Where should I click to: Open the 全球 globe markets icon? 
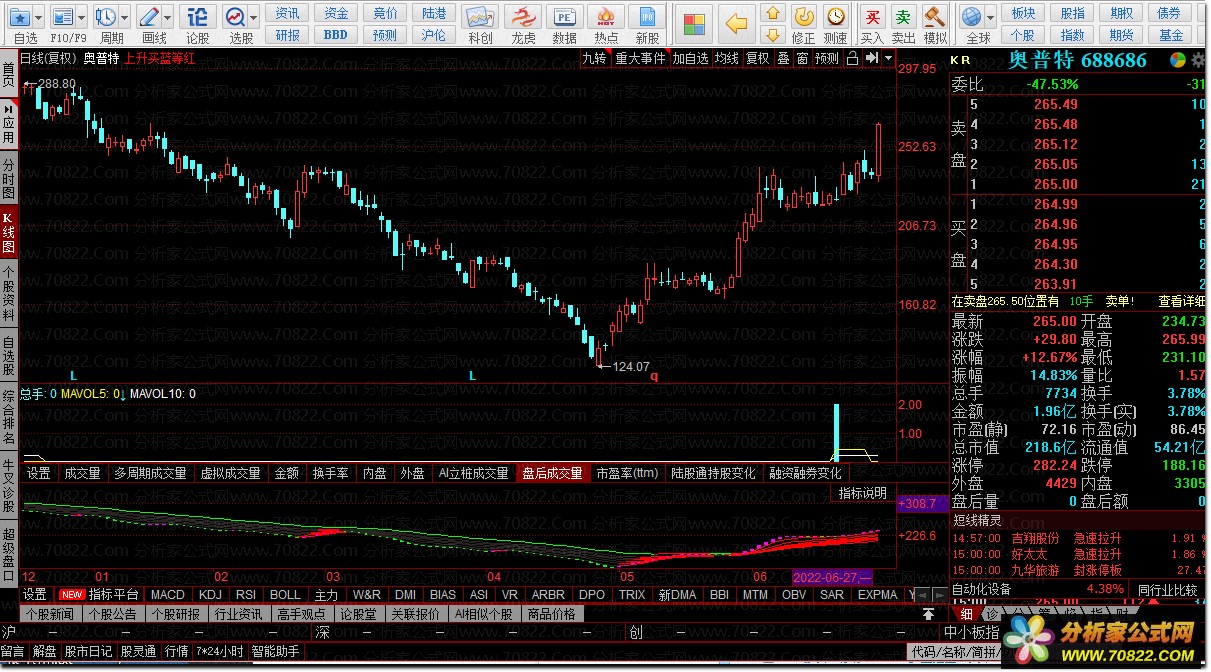972,17
